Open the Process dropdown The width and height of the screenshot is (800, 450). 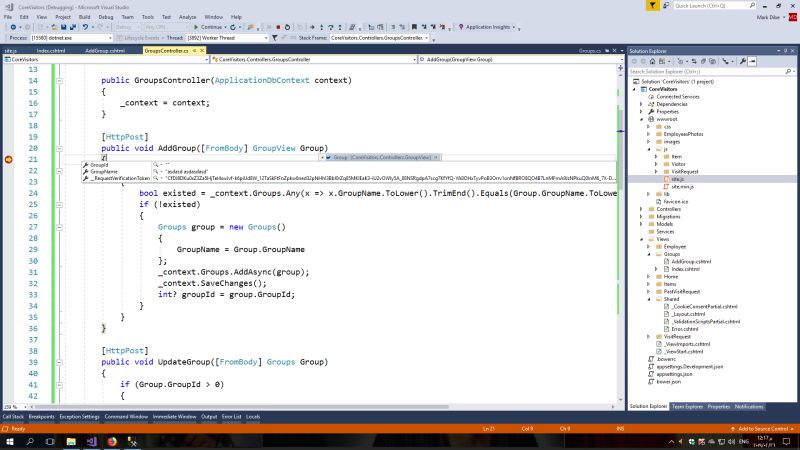point(110,38)
